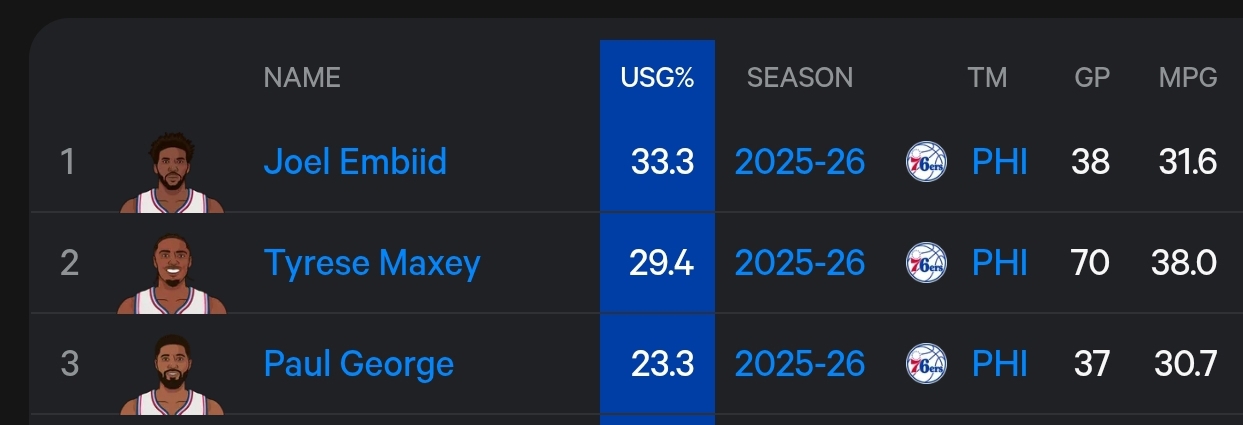Open the PHI team link in Embiid's row
Screen dimensions: 1243x425
(1000, 162)
